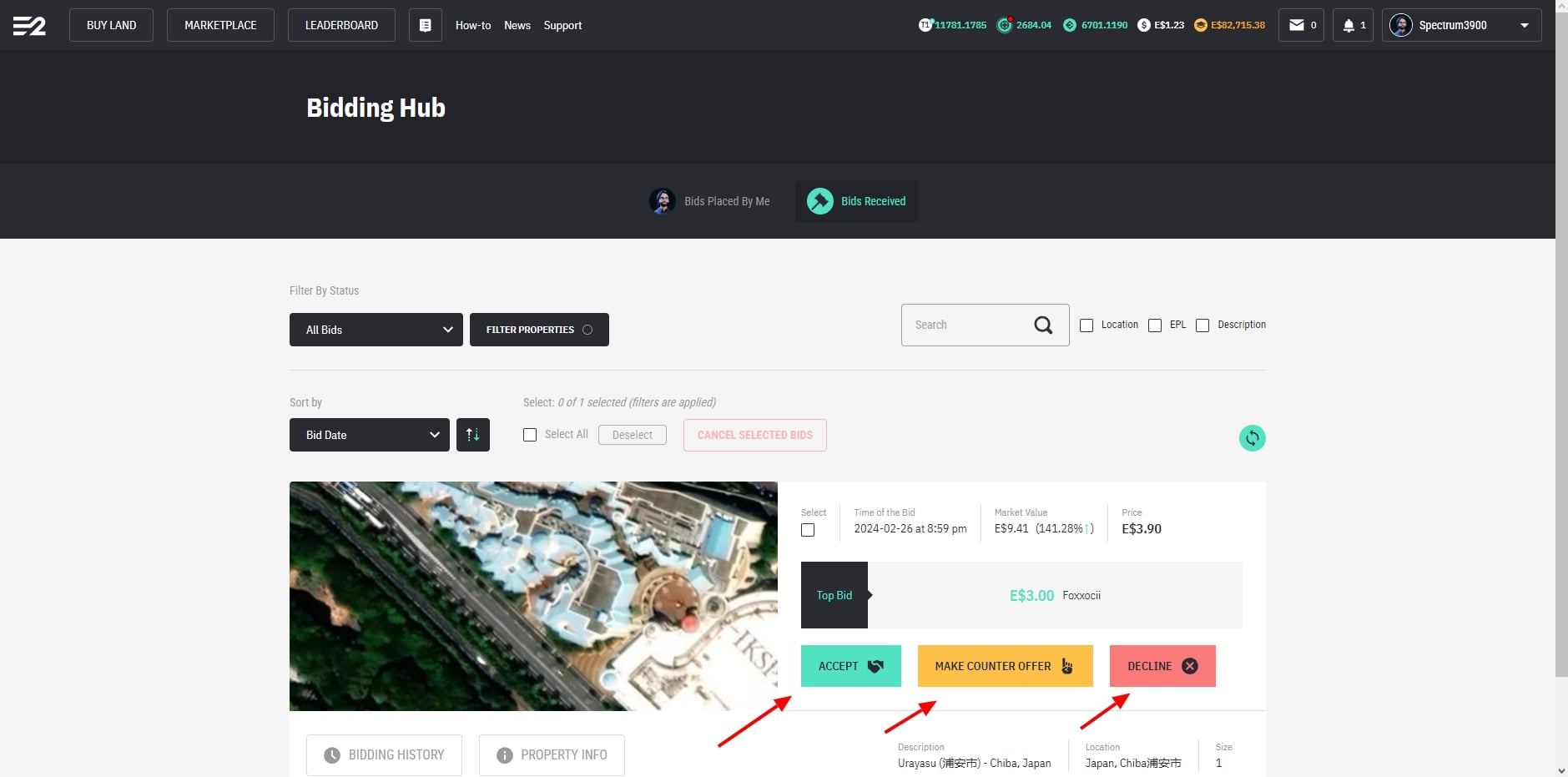
Task: Open the Marketplace menu item
Action: [x=220, y=25]
